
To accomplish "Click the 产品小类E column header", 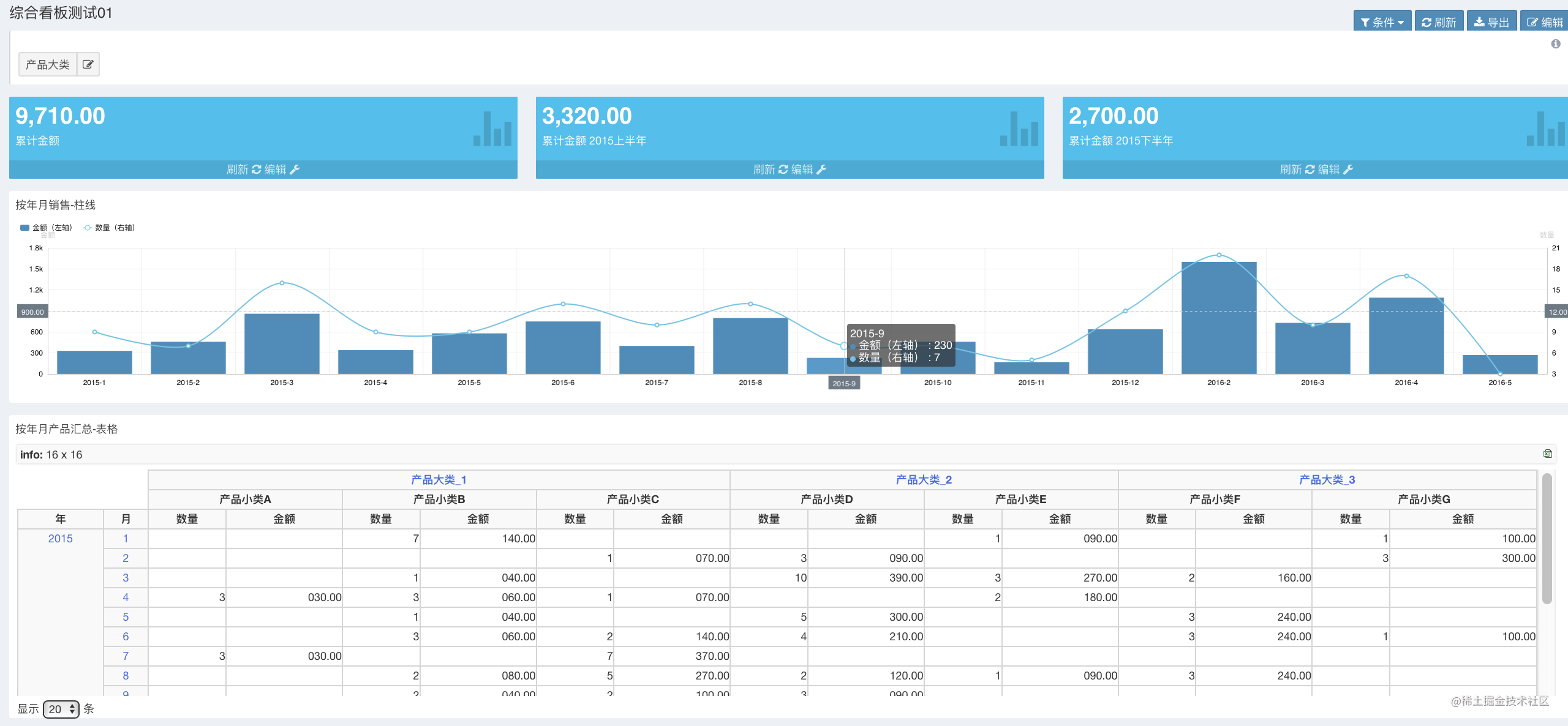I will tap(1021, 500).
